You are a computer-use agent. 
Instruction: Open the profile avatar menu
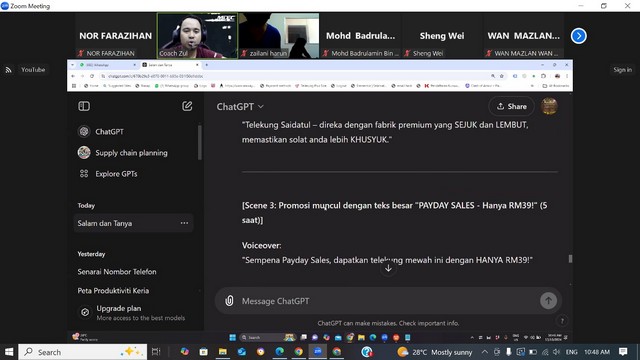coord(549,106)
